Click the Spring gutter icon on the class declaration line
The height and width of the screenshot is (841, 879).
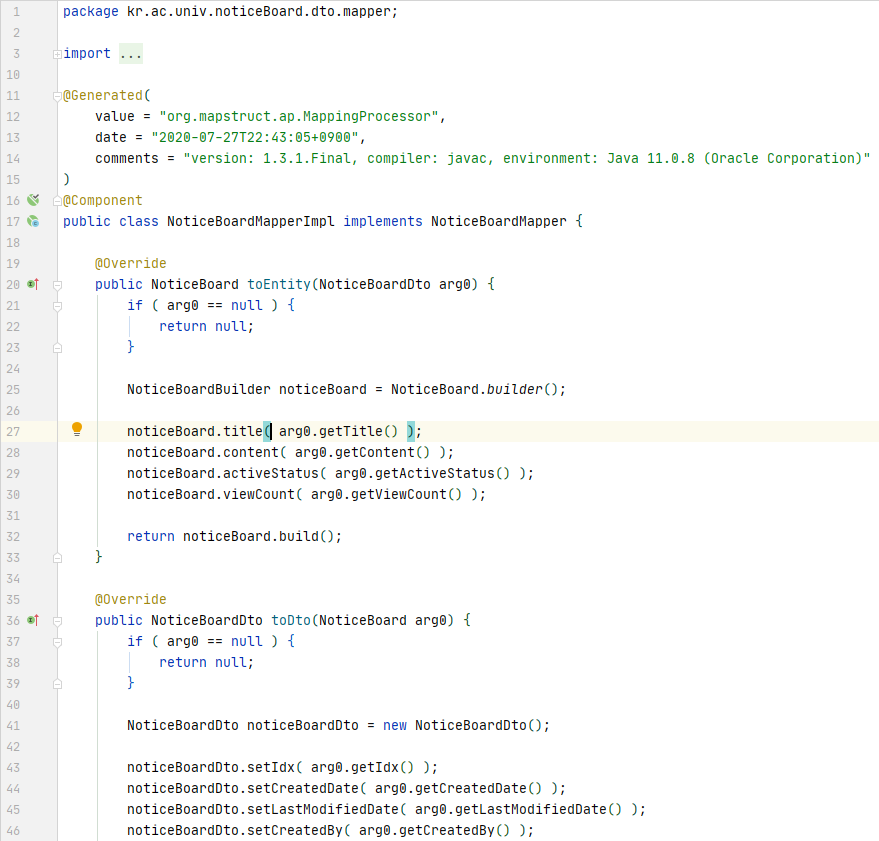[33, 221]
